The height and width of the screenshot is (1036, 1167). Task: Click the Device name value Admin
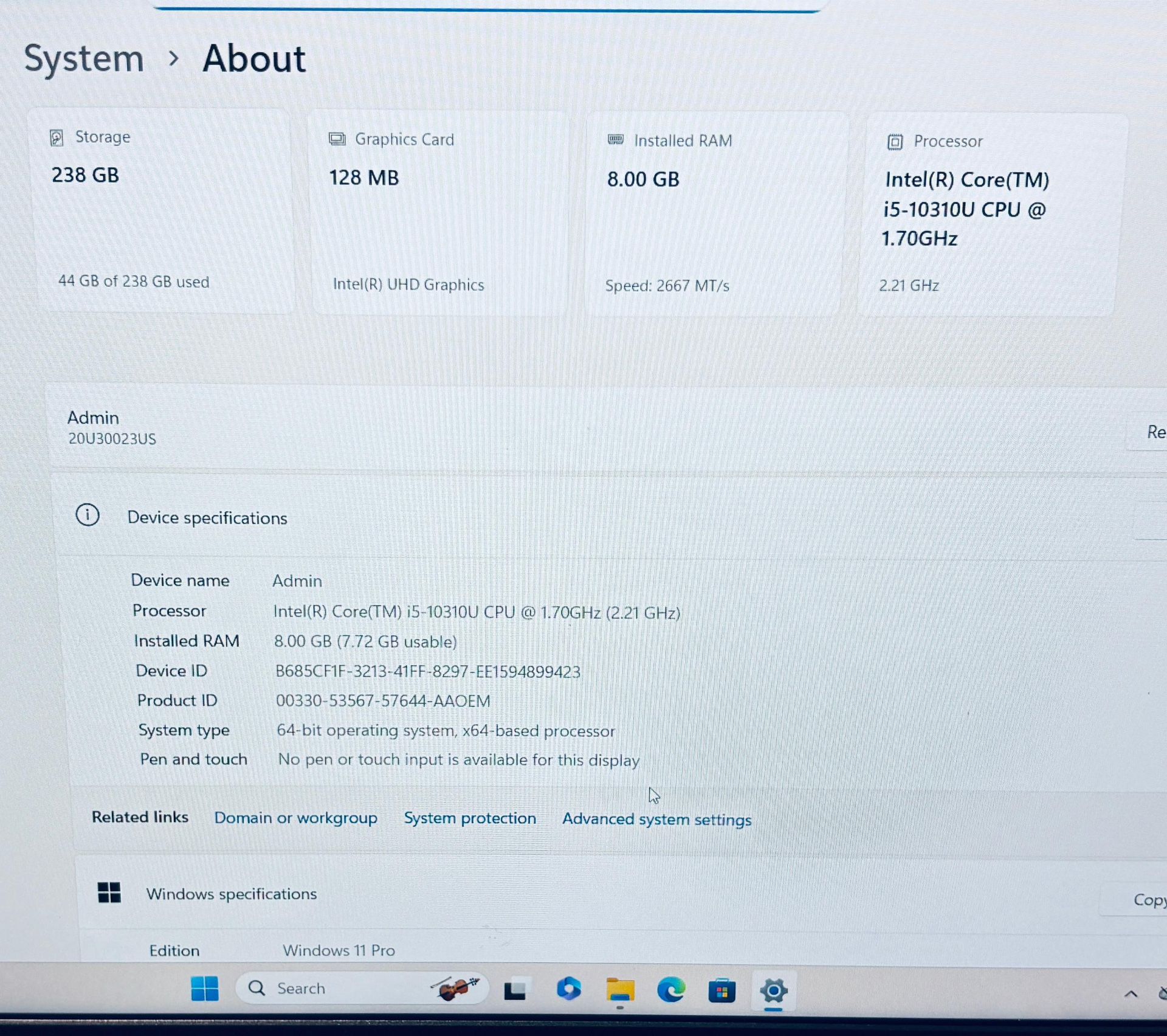coord(297,581)
